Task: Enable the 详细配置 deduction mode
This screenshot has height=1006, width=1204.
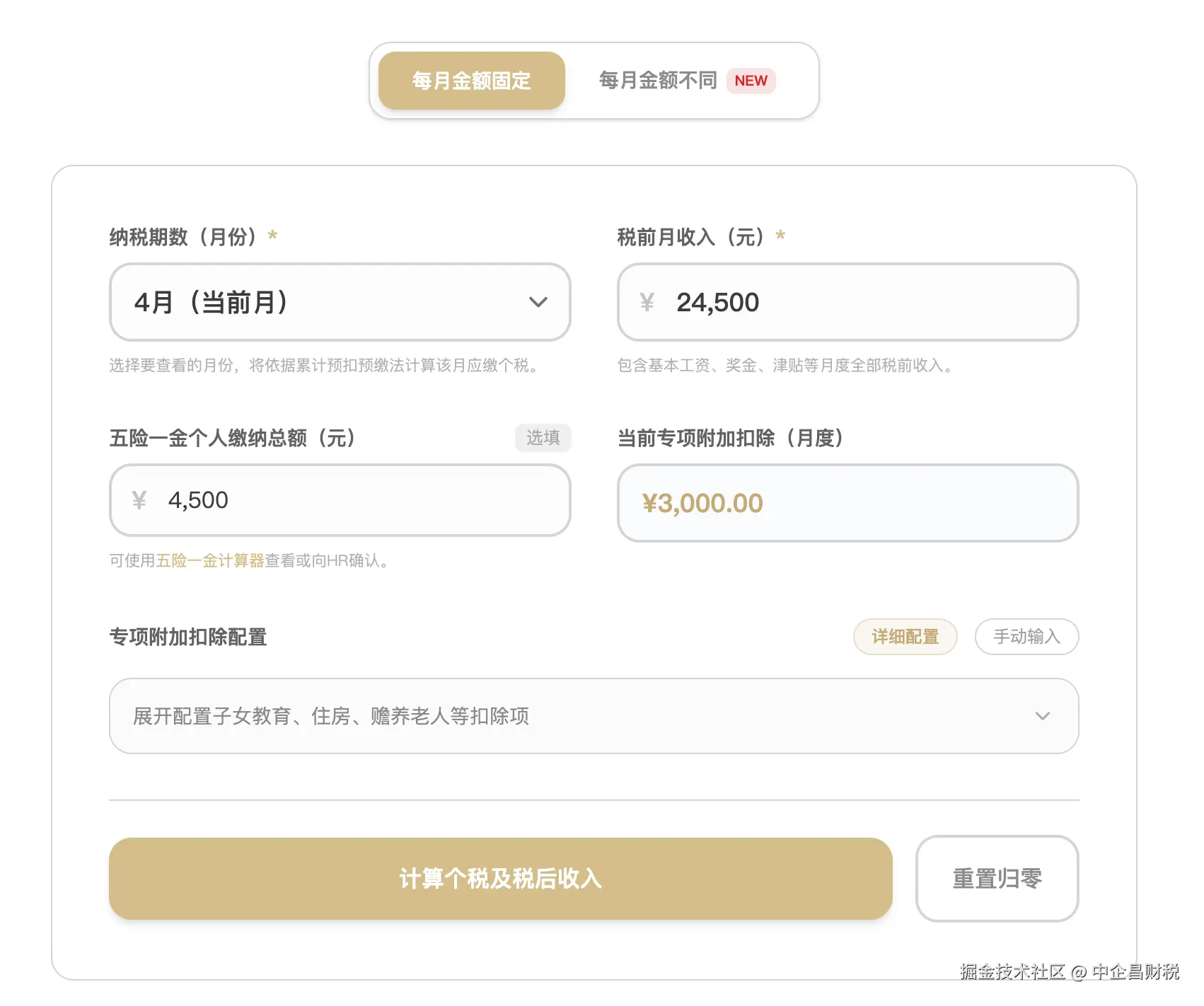Action: pos(905,636)
